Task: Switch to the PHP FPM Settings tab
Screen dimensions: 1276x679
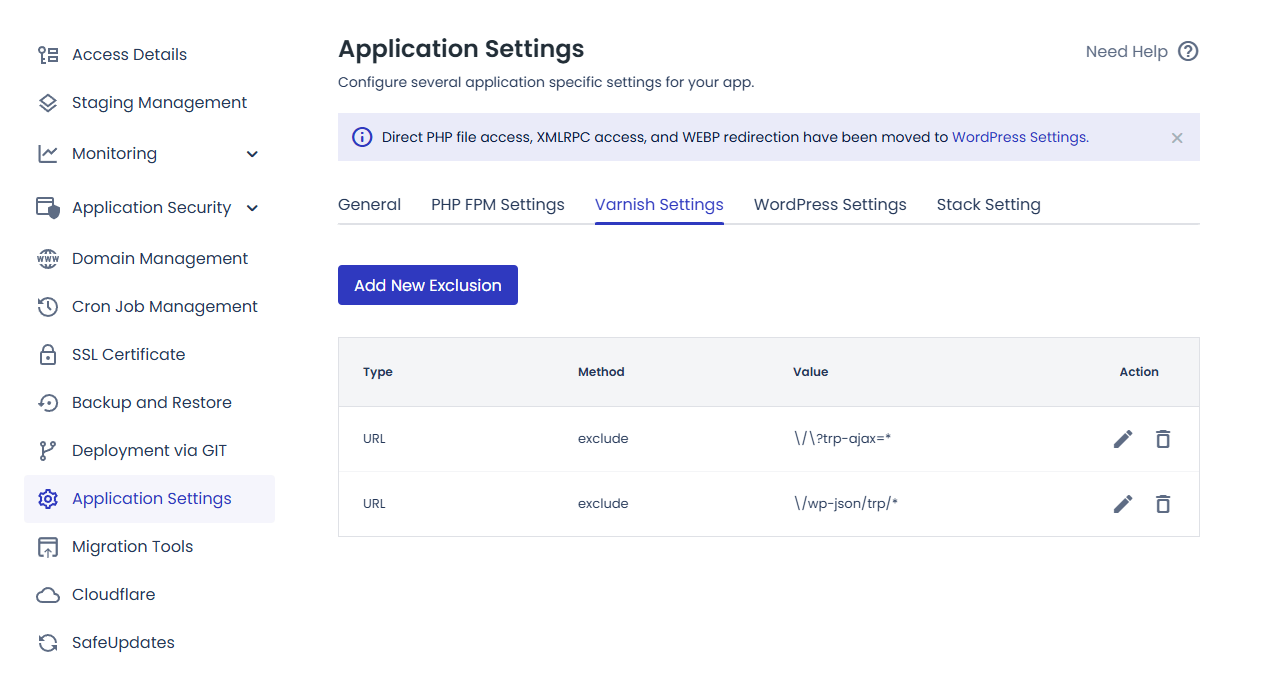Action: pyautogui.click(x=497, y=205)
